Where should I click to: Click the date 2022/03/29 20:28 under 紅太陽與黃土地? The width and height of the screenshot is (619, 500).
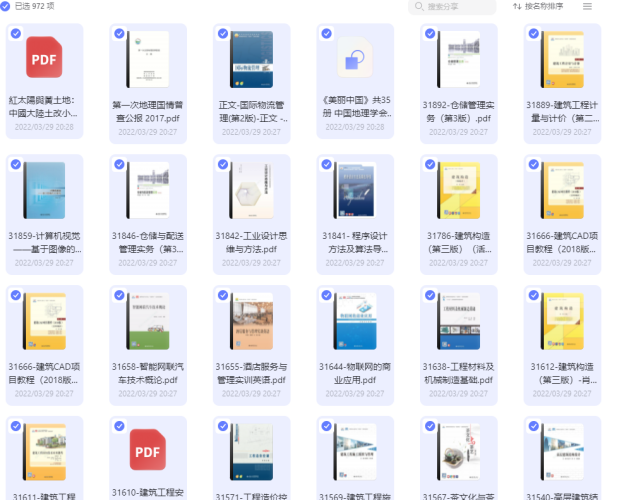pyautogui.click(x=44, y=127)
